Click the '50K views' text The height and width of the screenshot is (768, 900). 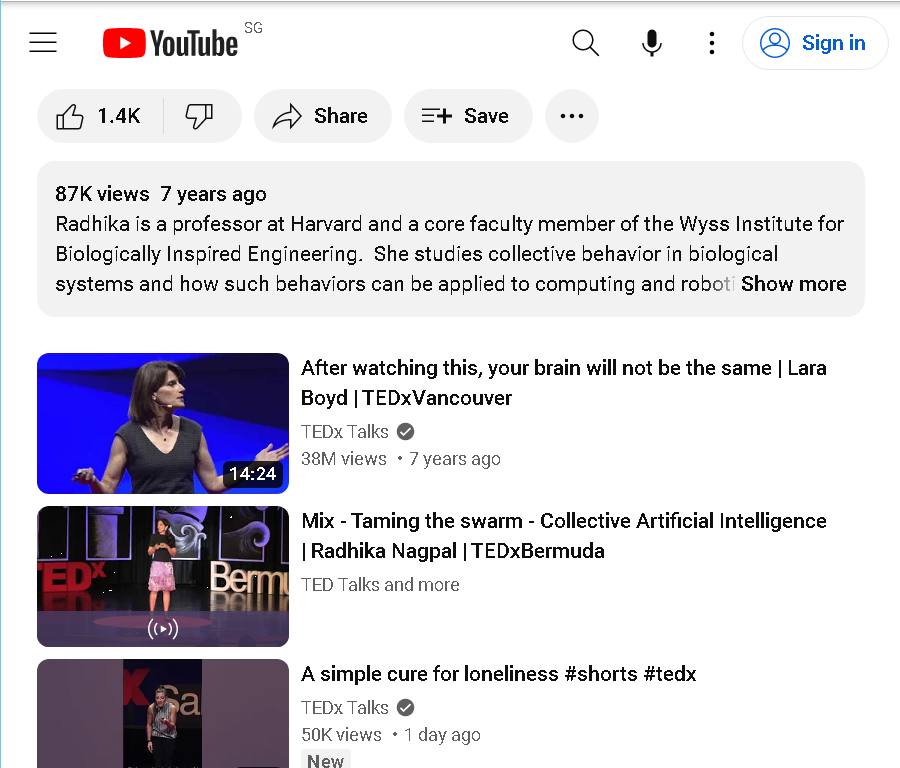(x=342, y=735)
